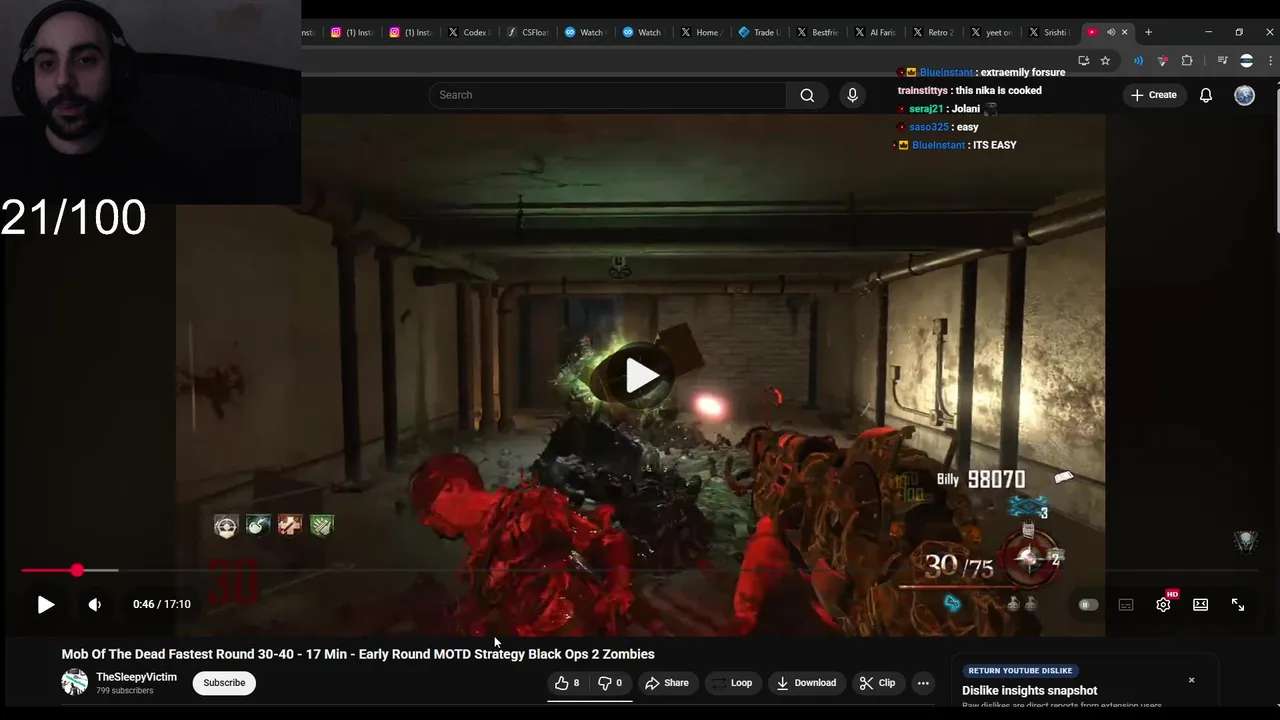Start voice search with the microphone

tap(852, 95)
